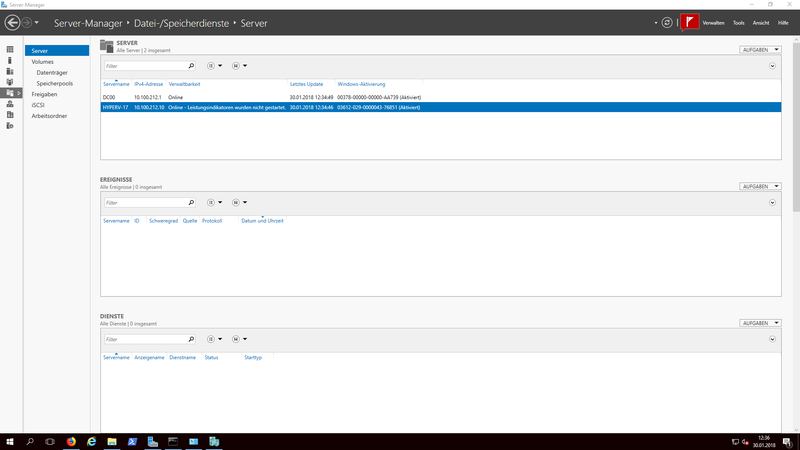Click the taskbar clock showing 30.01.2018

[x=764, y=442]
